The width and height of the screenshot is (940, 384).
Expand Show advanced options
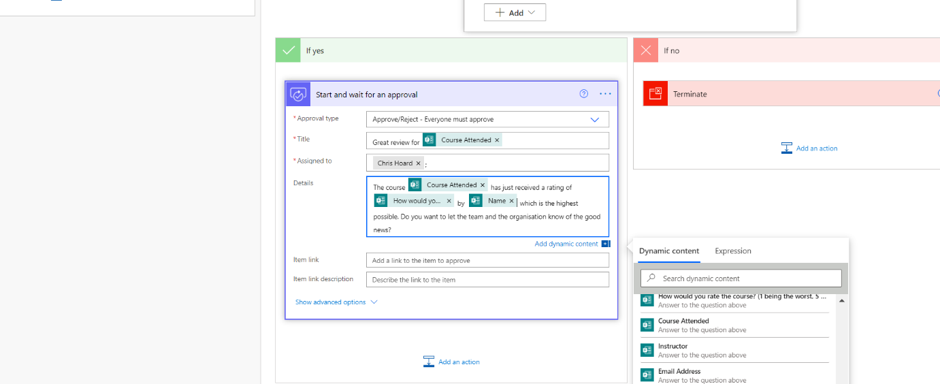tap(336, 302)
